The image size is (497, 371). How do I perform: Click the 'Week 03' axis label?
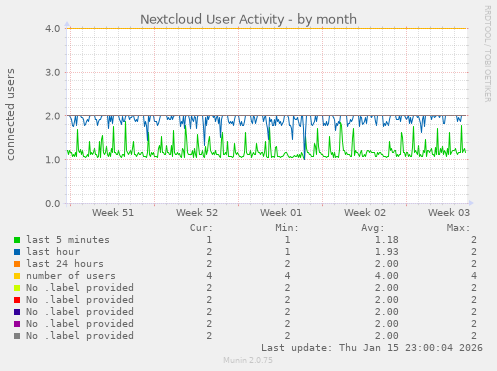pos(449,213)
